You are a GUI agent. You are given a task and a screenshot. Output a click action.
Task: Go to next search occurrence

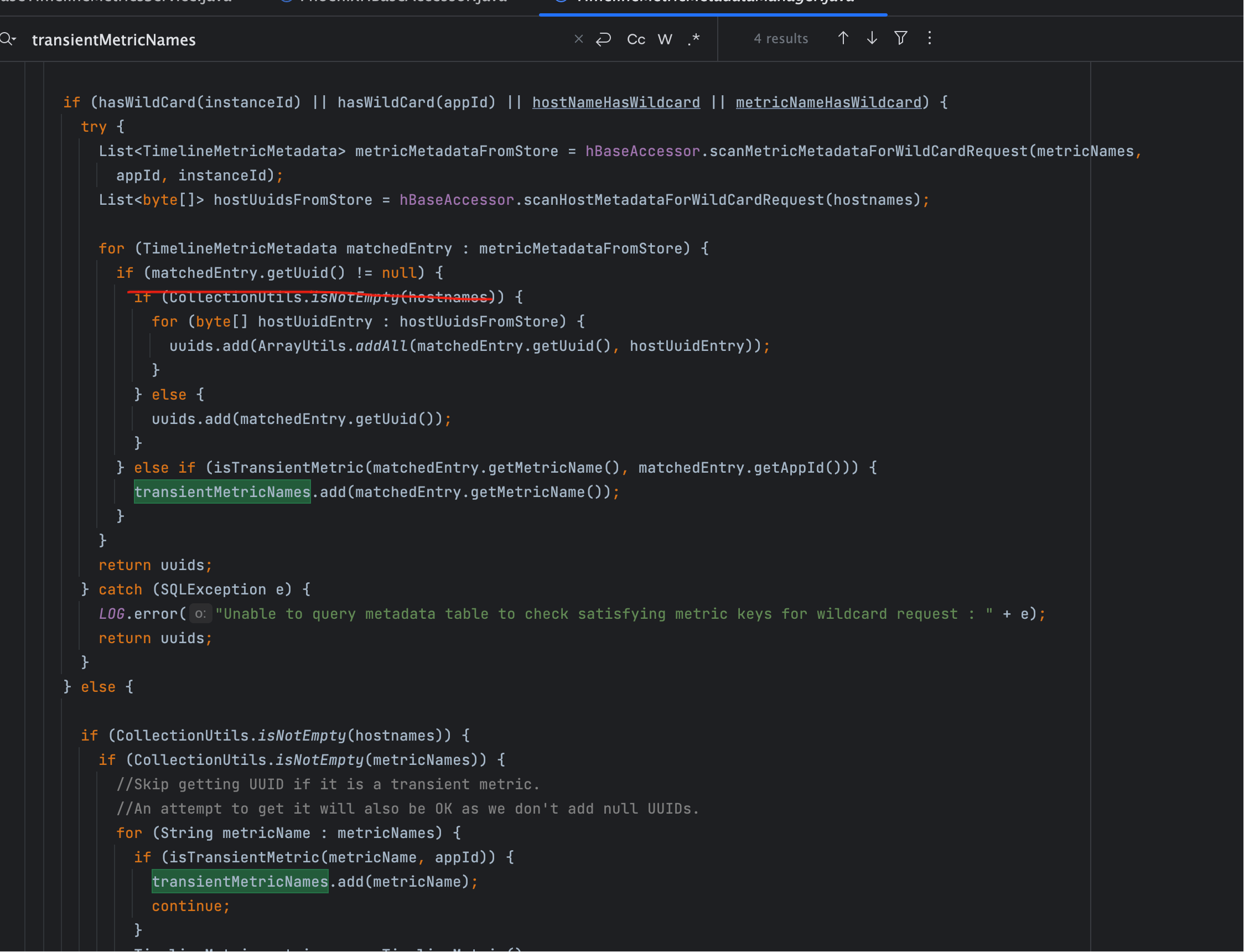[872, 38]
